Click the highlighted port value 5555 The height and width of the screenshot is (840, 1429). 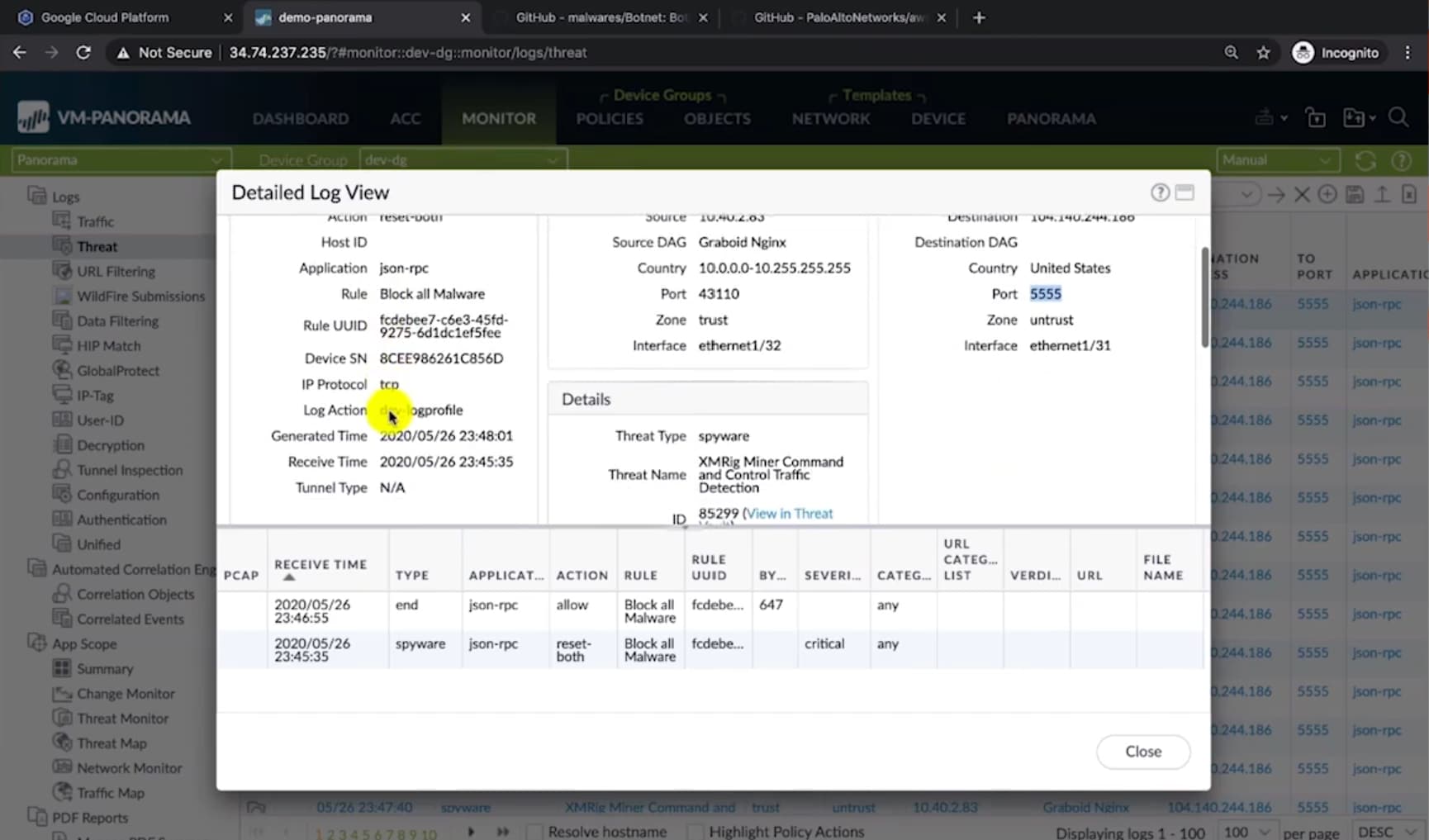1045,294
